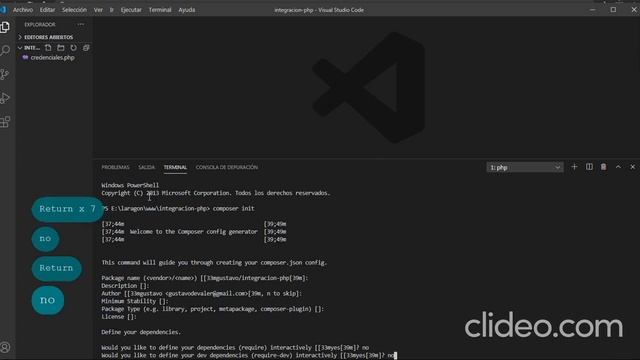Click the 'Welcome to the Composer config generator' line
The width and height of the screenshot is (640, 360).
pyautogui.click(x=194, y=232)
